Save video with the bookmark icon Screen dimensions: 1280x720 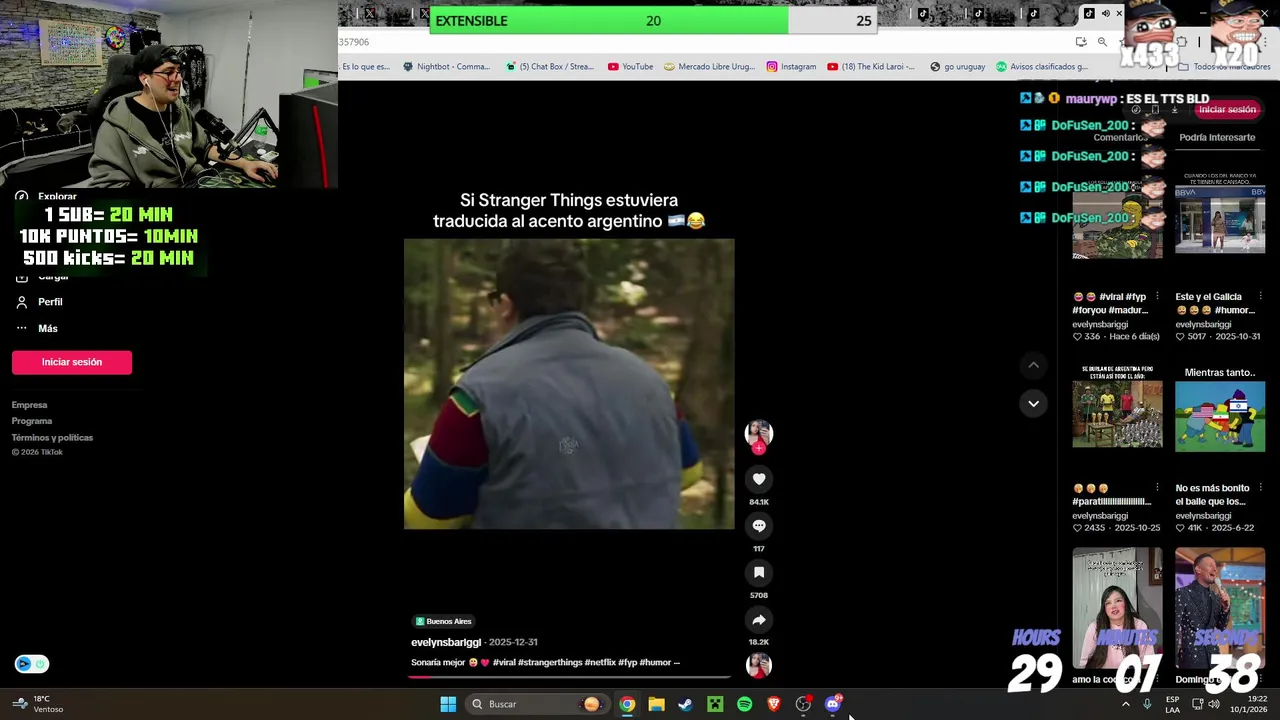click(759, 572)
